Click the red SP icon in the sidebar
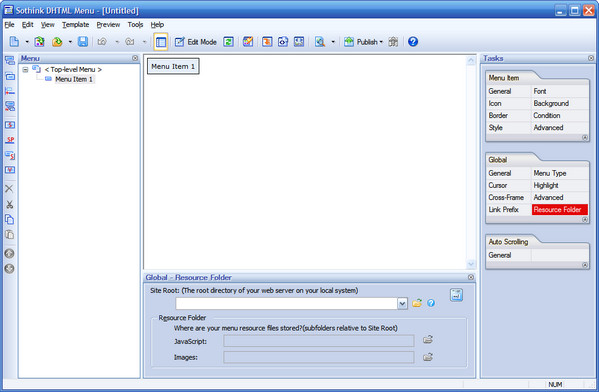Image resolution: width=599 pixels, height=392 pixels. coord(10,140)
